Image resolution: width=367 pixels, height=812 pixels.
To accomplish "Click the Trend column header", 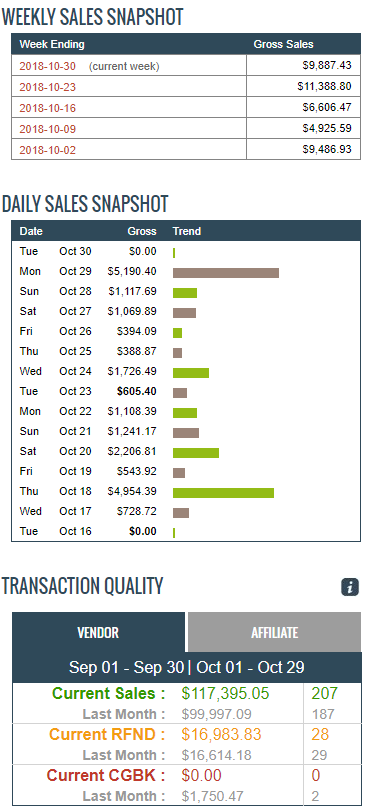I will (187, 231).
